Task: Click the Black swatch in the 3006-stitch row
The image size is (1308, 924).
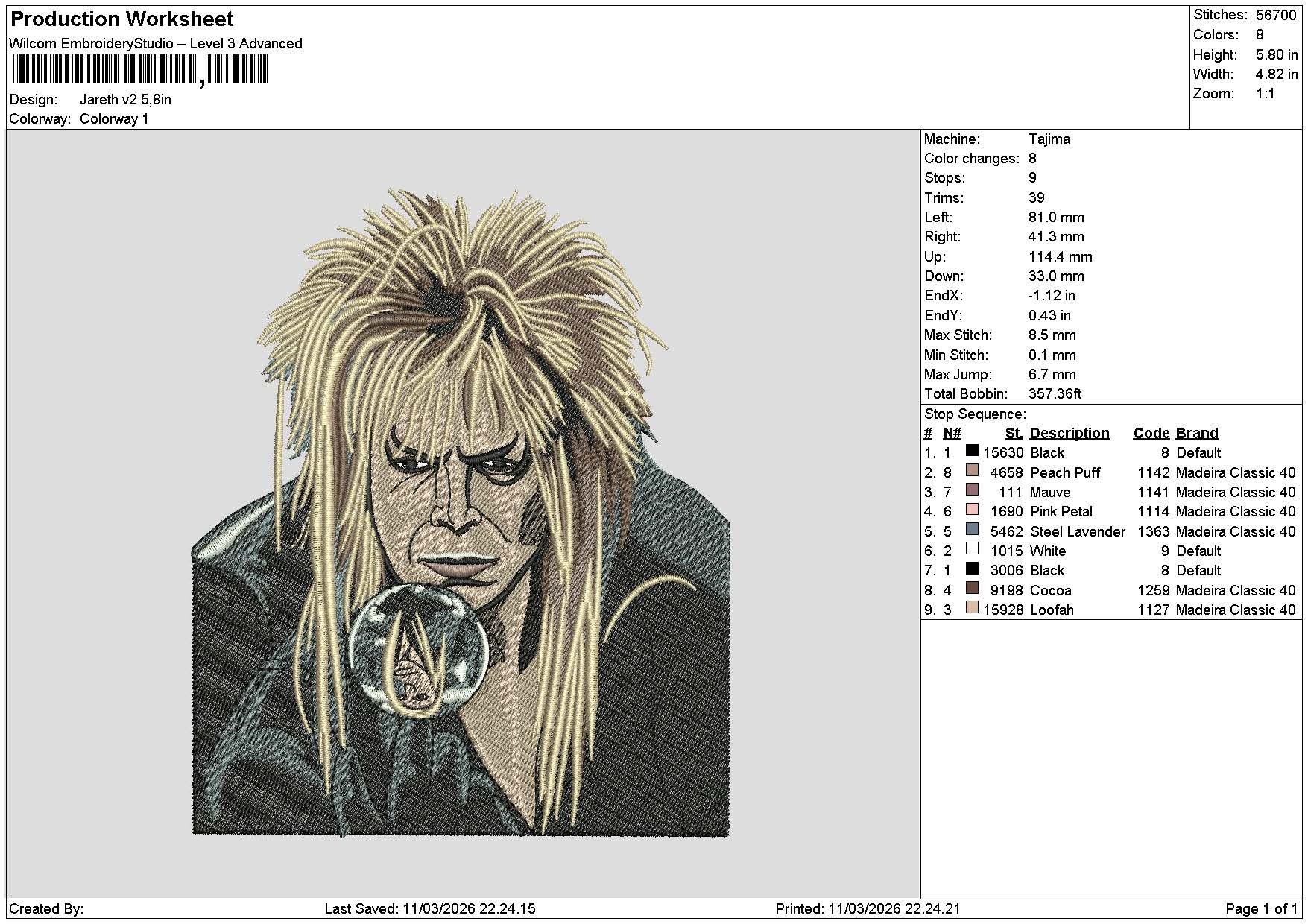Action: pyautogui.click(x=972, y=568)
